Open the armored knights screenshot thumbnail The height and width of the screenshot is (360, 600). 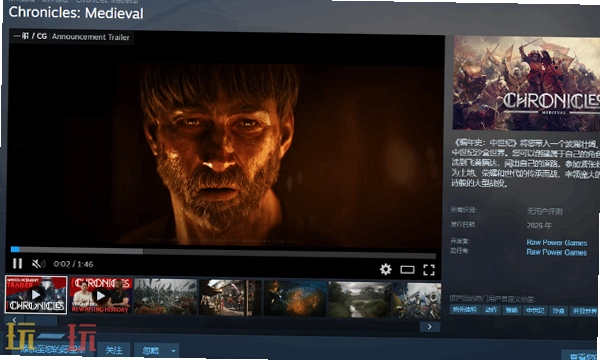point(417,301)
